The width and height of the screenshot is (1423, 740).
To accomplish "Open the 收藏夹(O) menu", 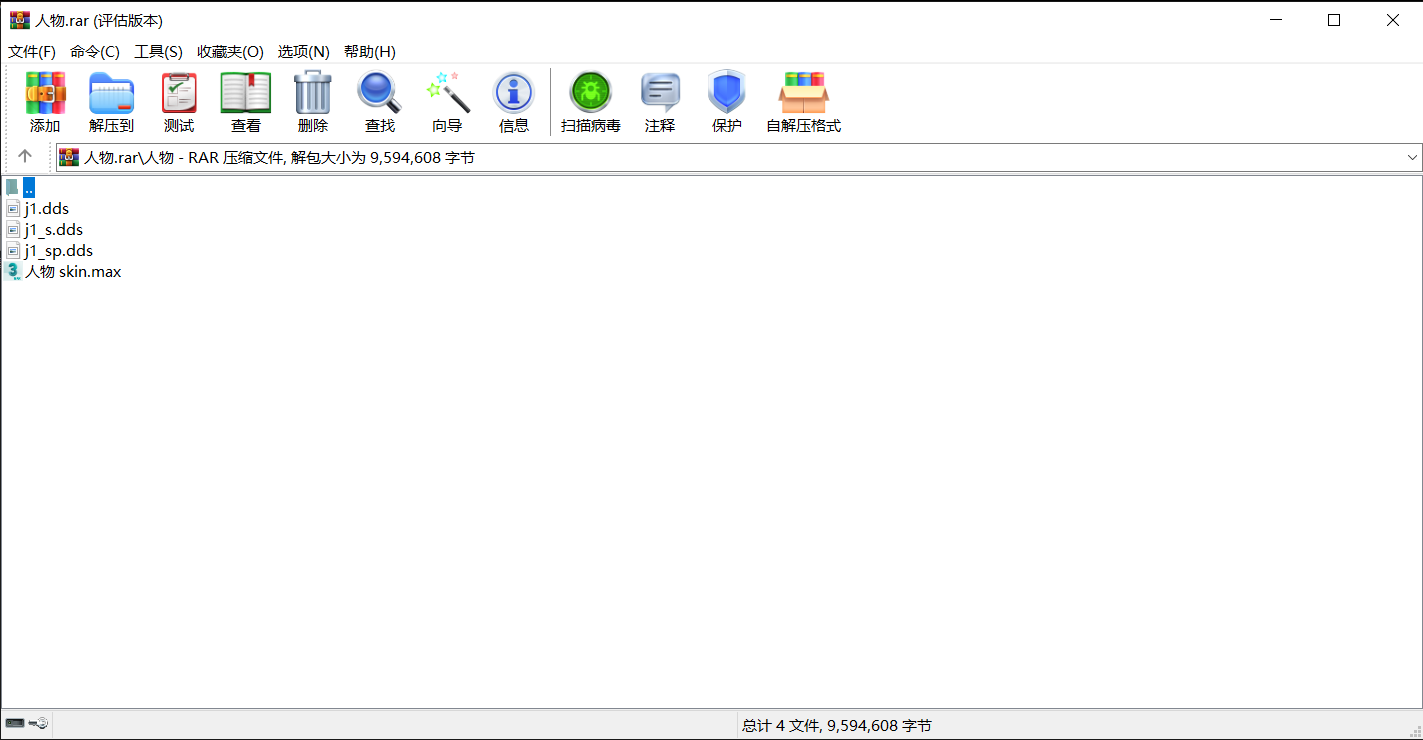I will click(231, 52).
